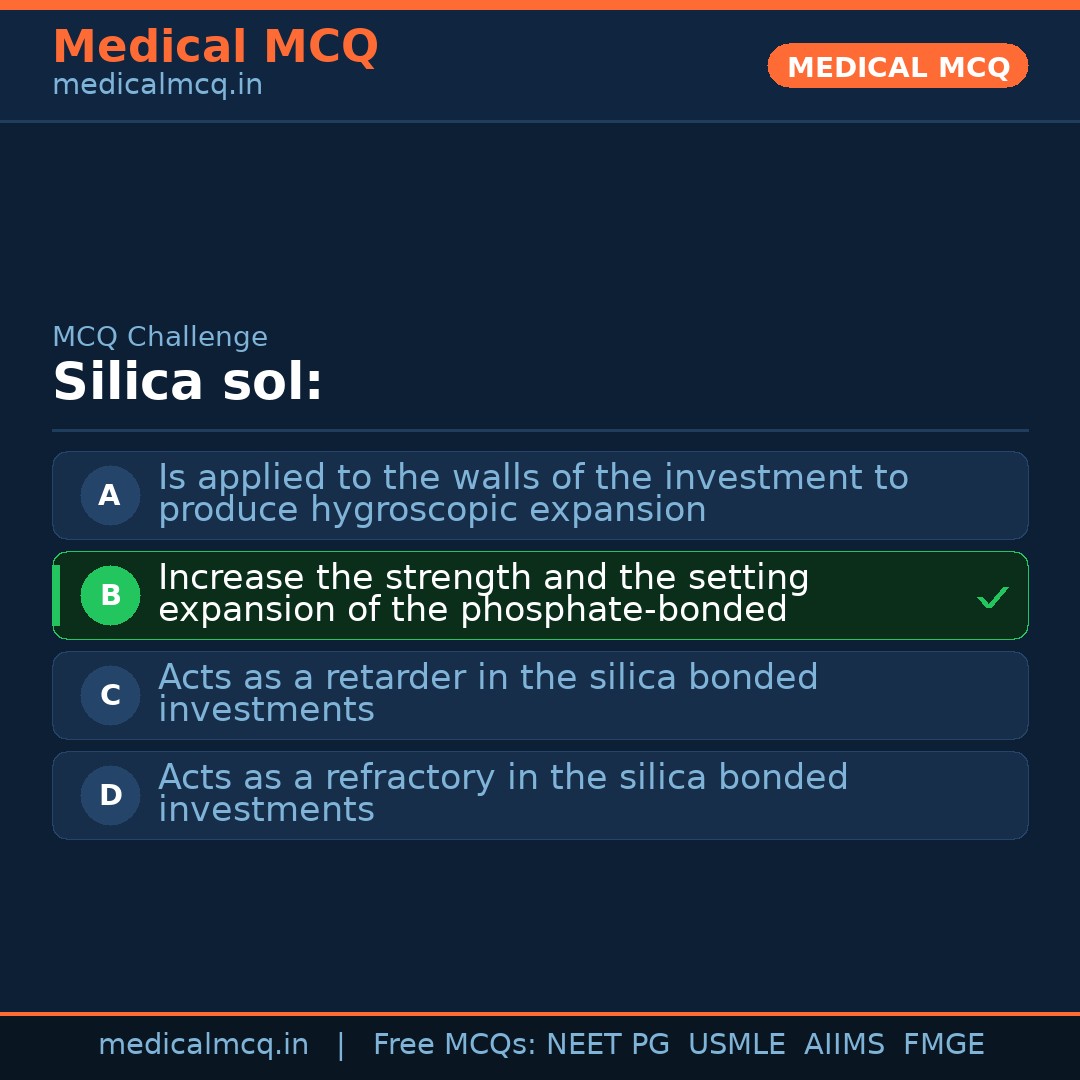Click 'Free MCQs:' in the footer

tap(455, 1045)
